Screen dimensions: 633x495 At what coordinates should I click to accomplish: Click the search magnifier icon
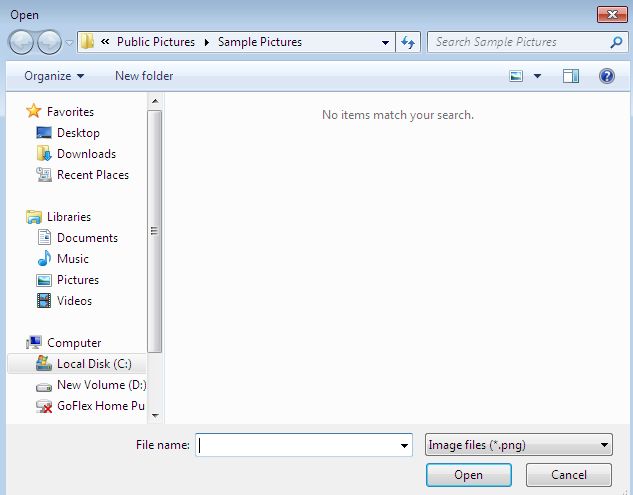[616, 42]
